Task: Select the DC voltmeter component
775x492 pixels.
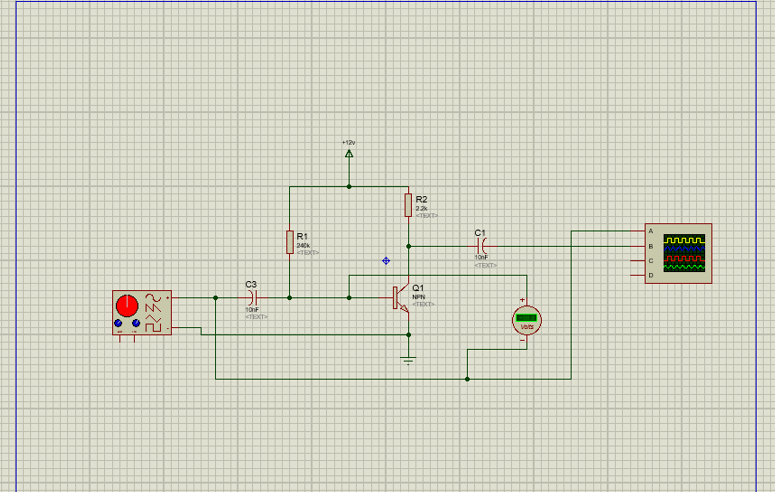Action: pyautogui.click(x=527, y=320)
